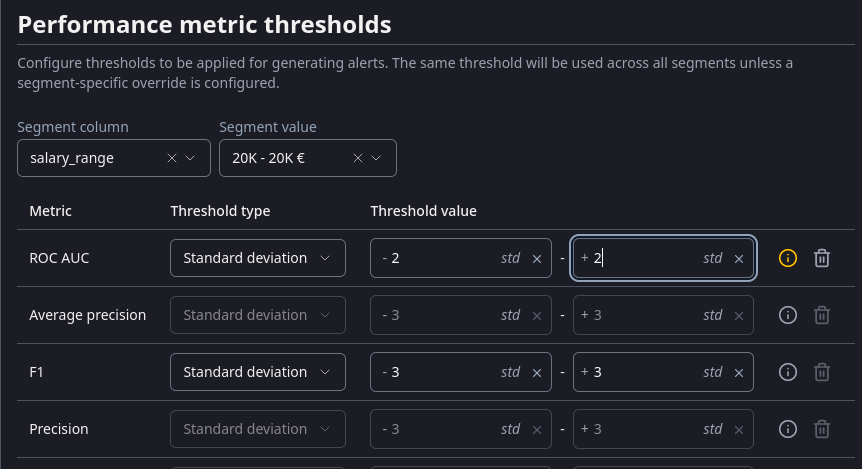Delete the ROC AUC threshold row
This screenshot has width=862, height=469.
[x=822, y=258]
